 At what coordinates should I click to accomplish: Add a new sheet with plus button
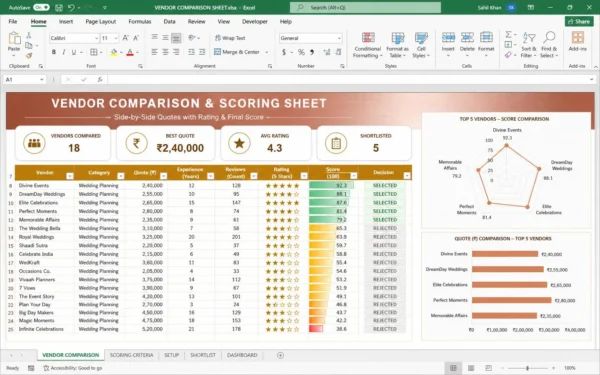pyautogui.click(x=280, y=355)
